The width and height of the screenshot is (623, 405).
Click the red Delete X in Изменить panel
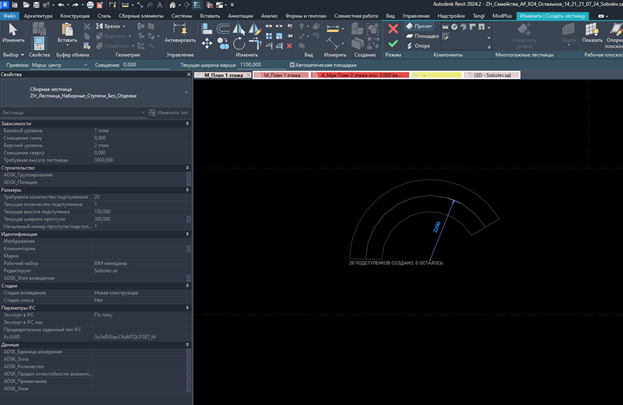tap(290, 46)
